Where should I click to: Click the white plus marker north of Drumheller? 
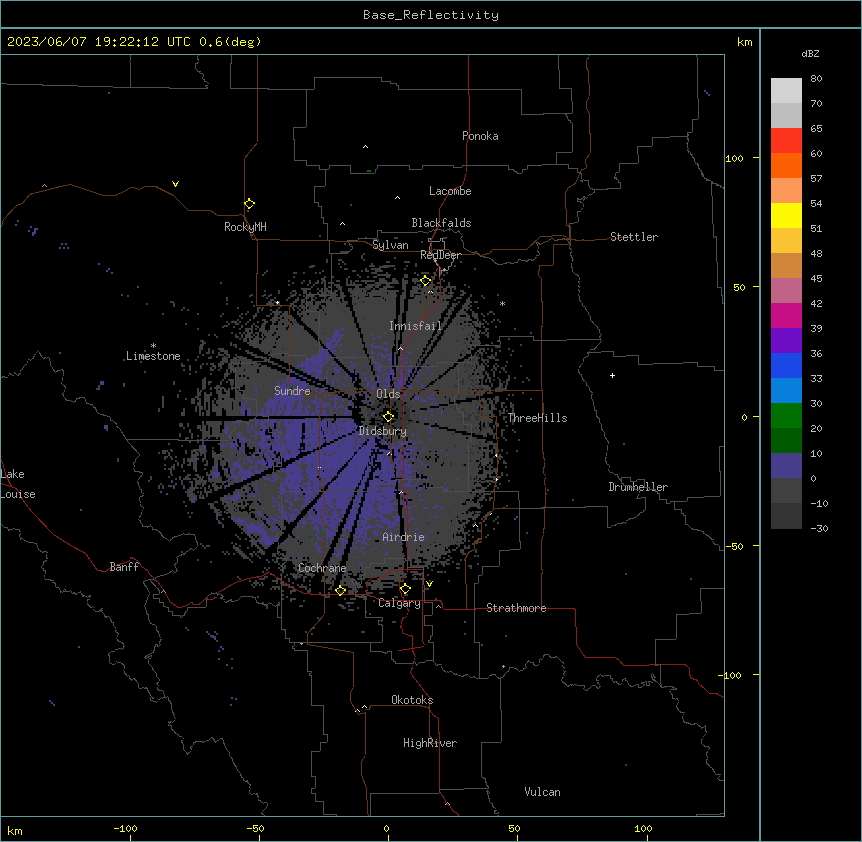click(x=612, y=375)
